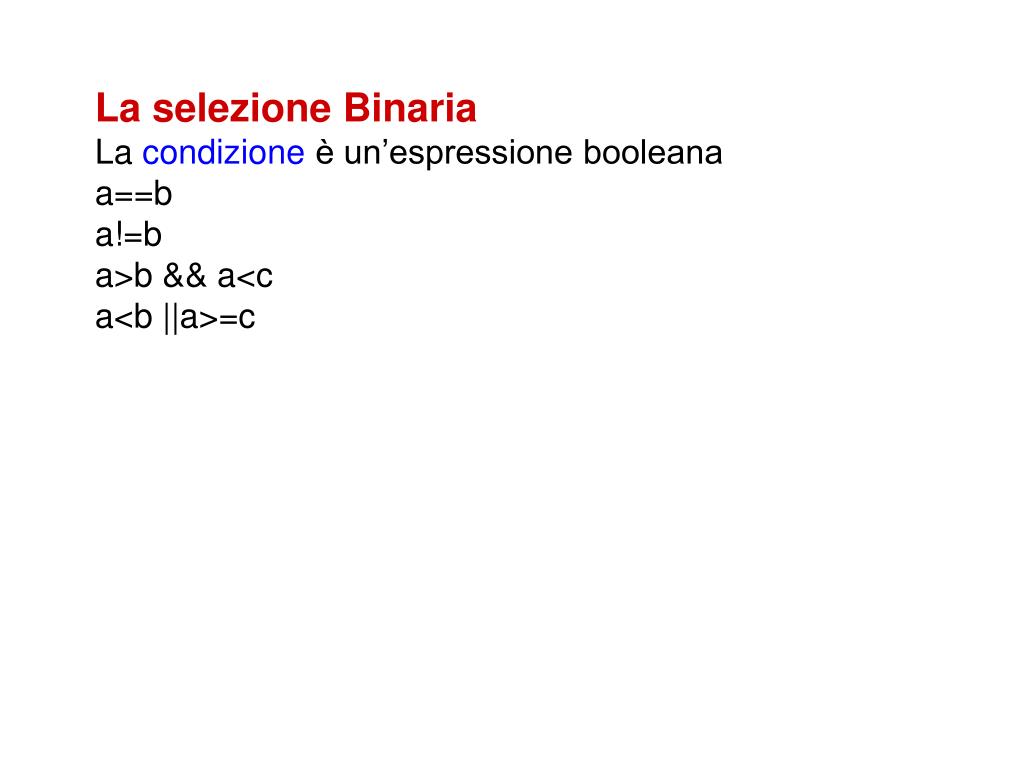Viewport: 1024px width, 768px height.
Task: Select the word "un'espressione"
Action: pyautogui.click(x=458, y=154)
